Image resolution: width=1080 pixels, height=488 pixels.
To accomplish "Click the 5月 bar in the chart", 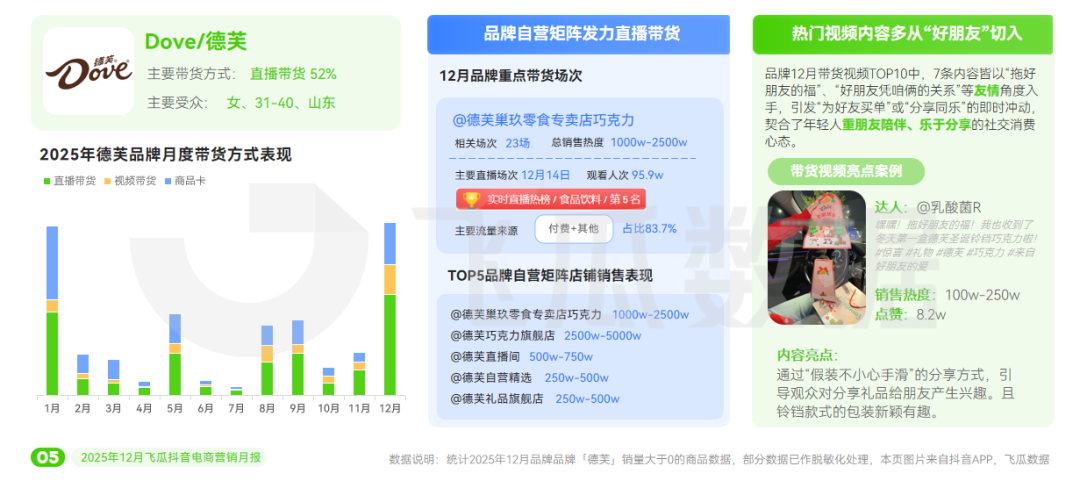I will click(175, 354).
